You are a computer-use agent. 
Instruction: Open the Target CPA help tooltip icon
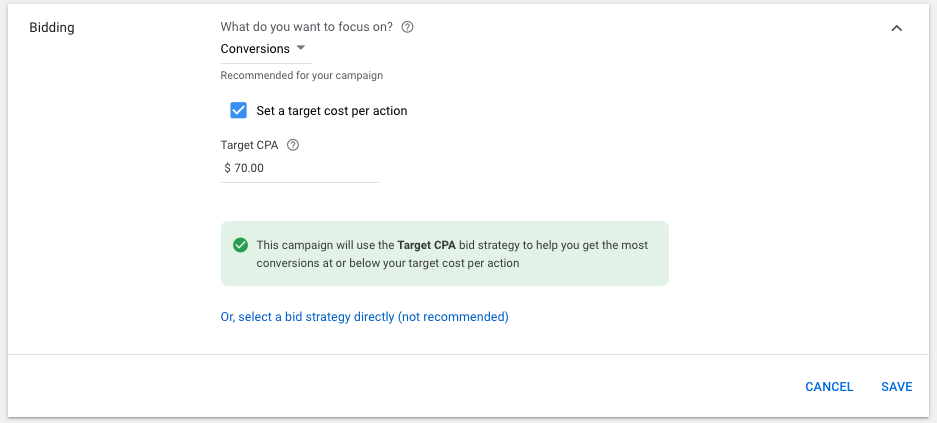point(293,145)
